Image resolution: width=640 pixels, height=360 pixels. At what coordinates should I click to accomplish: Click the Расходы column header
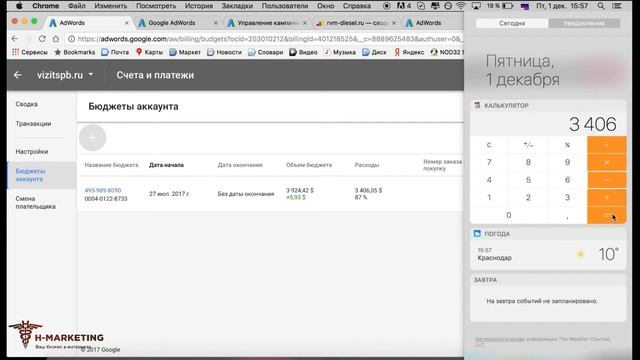point(367,165)
